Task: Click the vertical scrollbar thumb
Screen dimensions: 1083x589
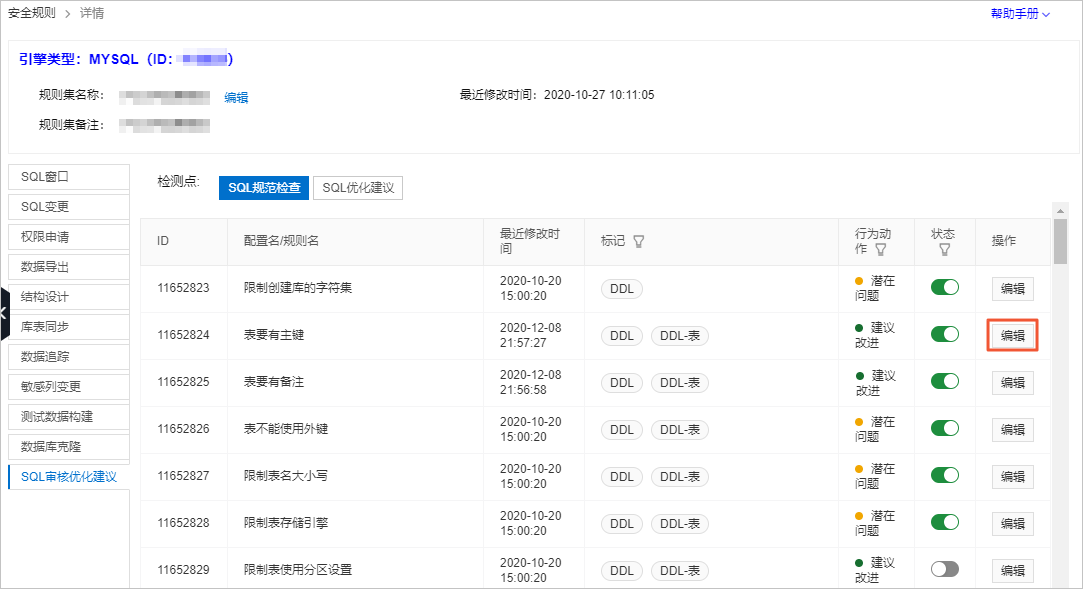Action: [x=1060, y=242]
